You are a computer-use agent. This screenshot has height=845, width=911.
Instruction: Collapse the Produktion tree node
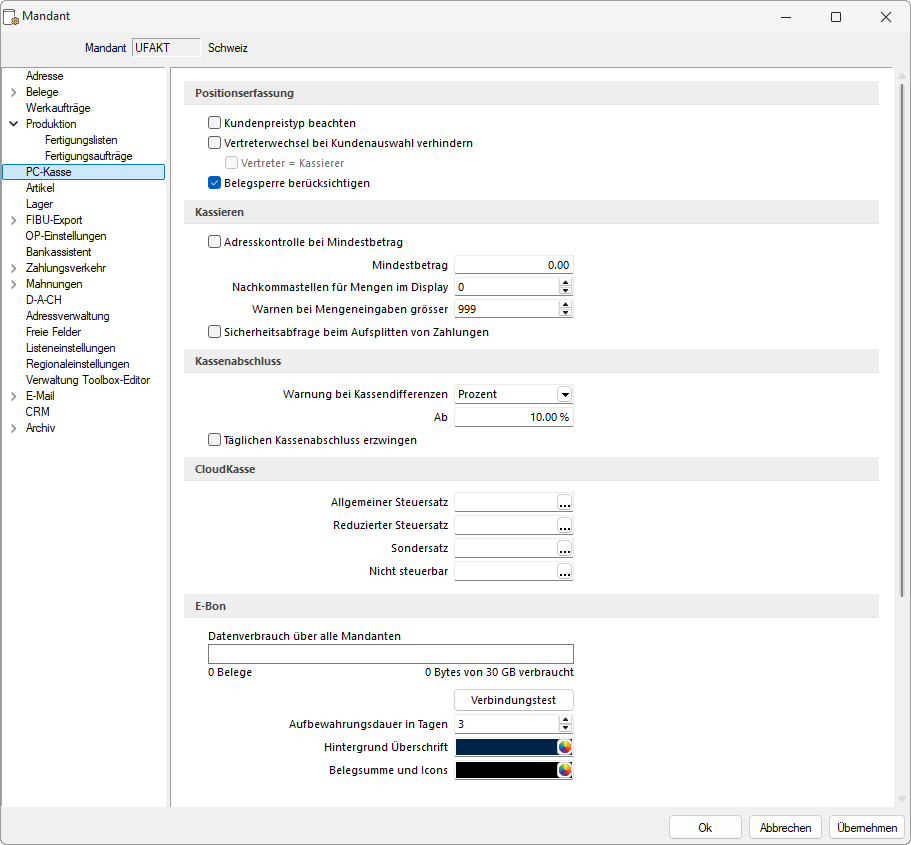pyautogui.click(x=14, y=124)
